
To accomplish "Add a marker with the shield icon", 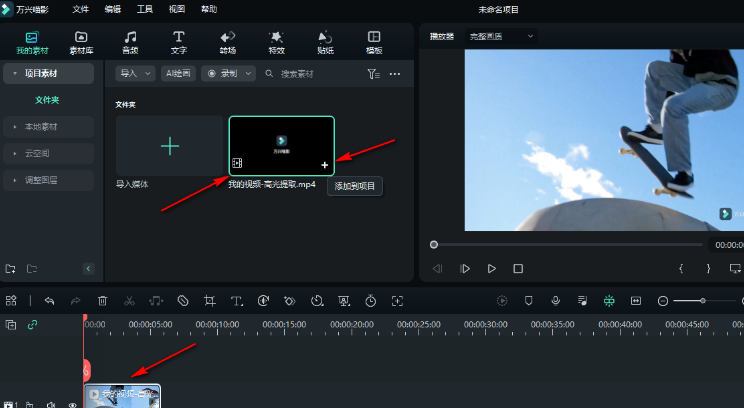I will [x=529, y=301].
